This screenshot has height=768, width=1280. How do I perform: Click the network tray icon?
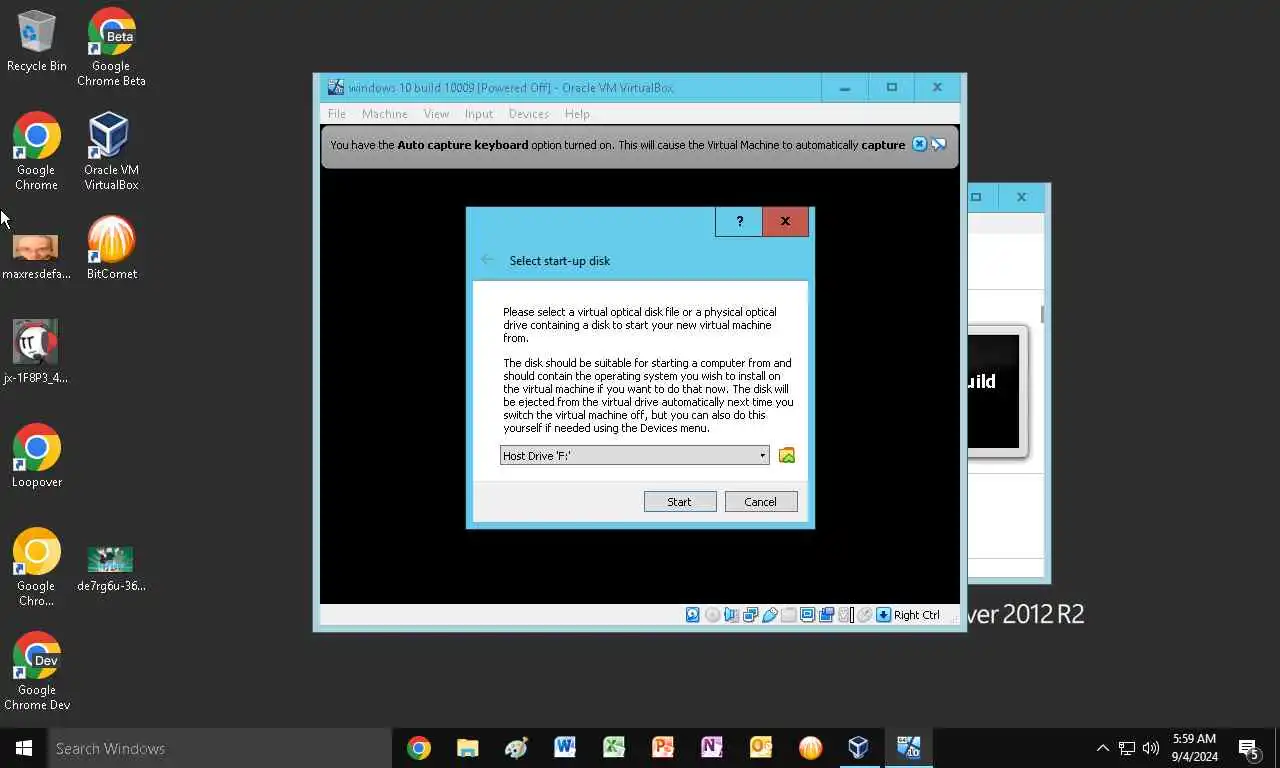(x=1127, y=748)
